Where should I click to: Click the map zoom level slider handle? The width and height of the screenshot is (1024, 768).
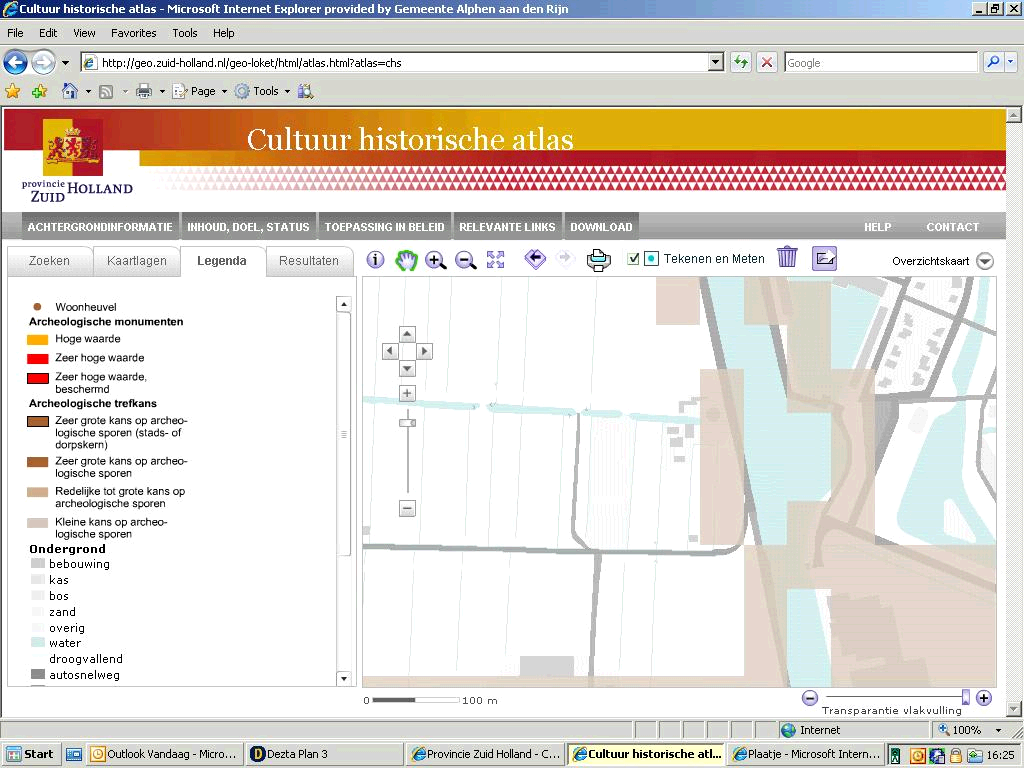(x=408, y=423)
